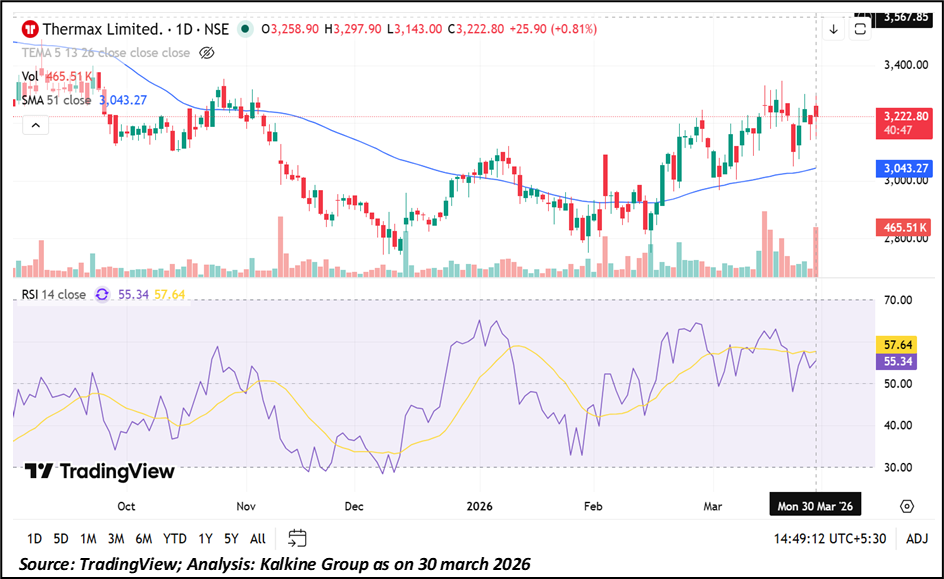Click the RSI 14 close indicator label
The image size is (944, 579).
click(x=55, y=295)
